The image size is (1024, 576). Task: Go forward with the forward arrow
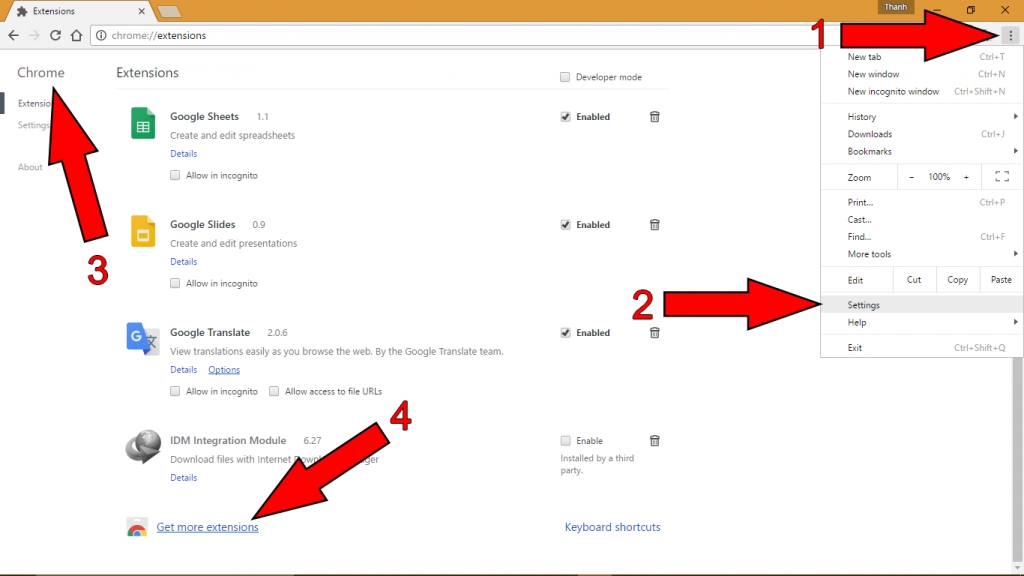tap(35, 35)
